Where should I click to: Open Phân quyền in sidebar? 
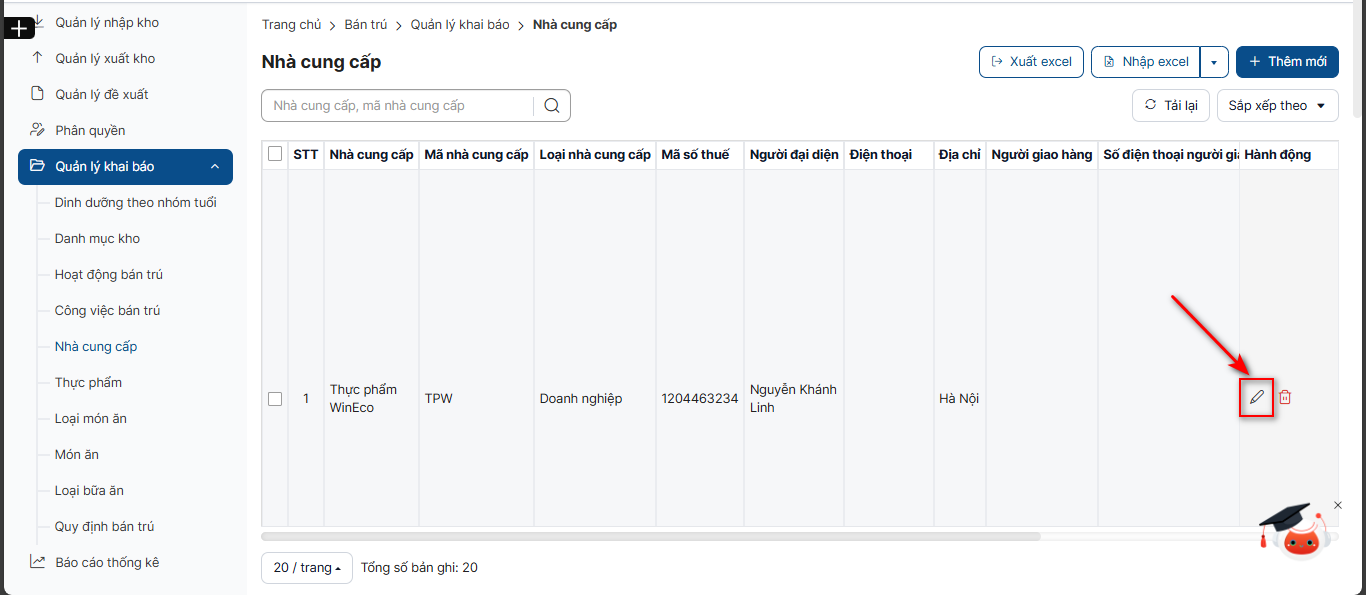(90, 130)
